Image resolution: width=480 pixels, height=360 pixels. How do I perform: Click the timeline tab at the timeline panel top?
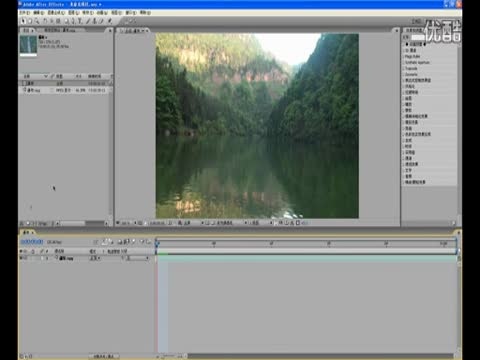[x=27, y=232]
